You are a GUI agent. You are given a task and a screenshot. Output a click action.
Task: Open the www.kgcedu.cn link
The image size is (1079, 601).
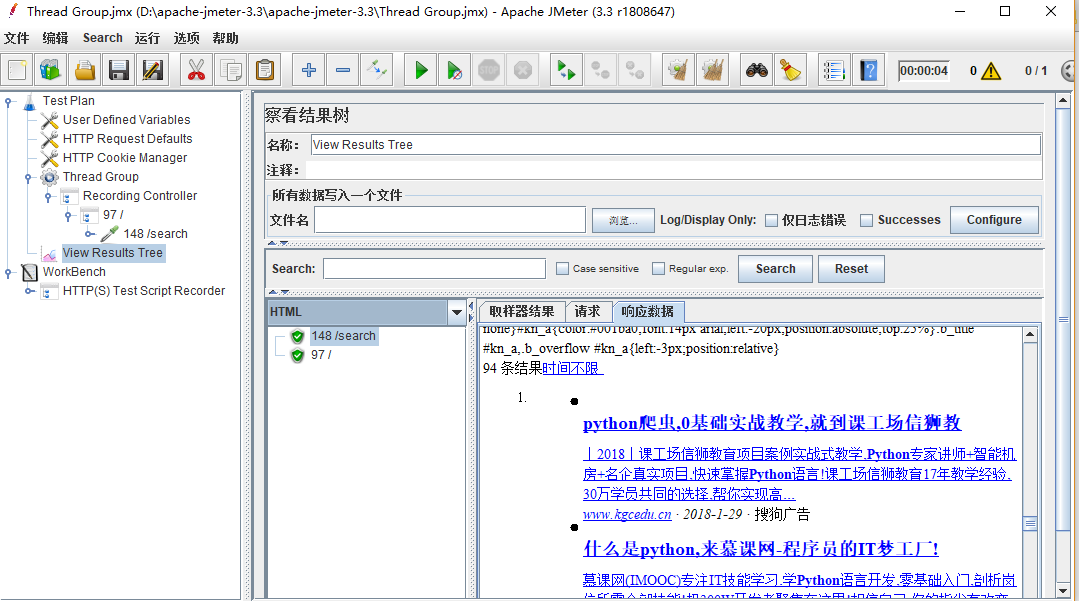627,514
